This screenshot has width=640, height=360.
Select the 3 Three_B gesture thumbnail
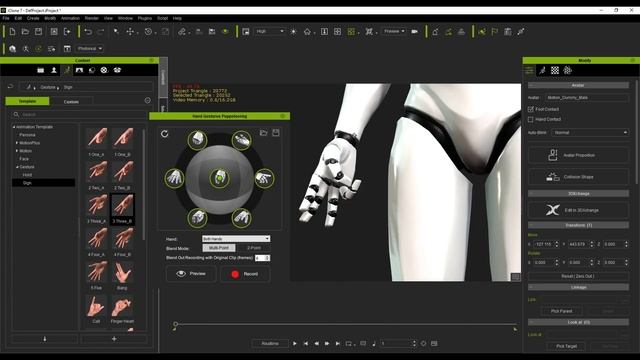tap(122, 208)
